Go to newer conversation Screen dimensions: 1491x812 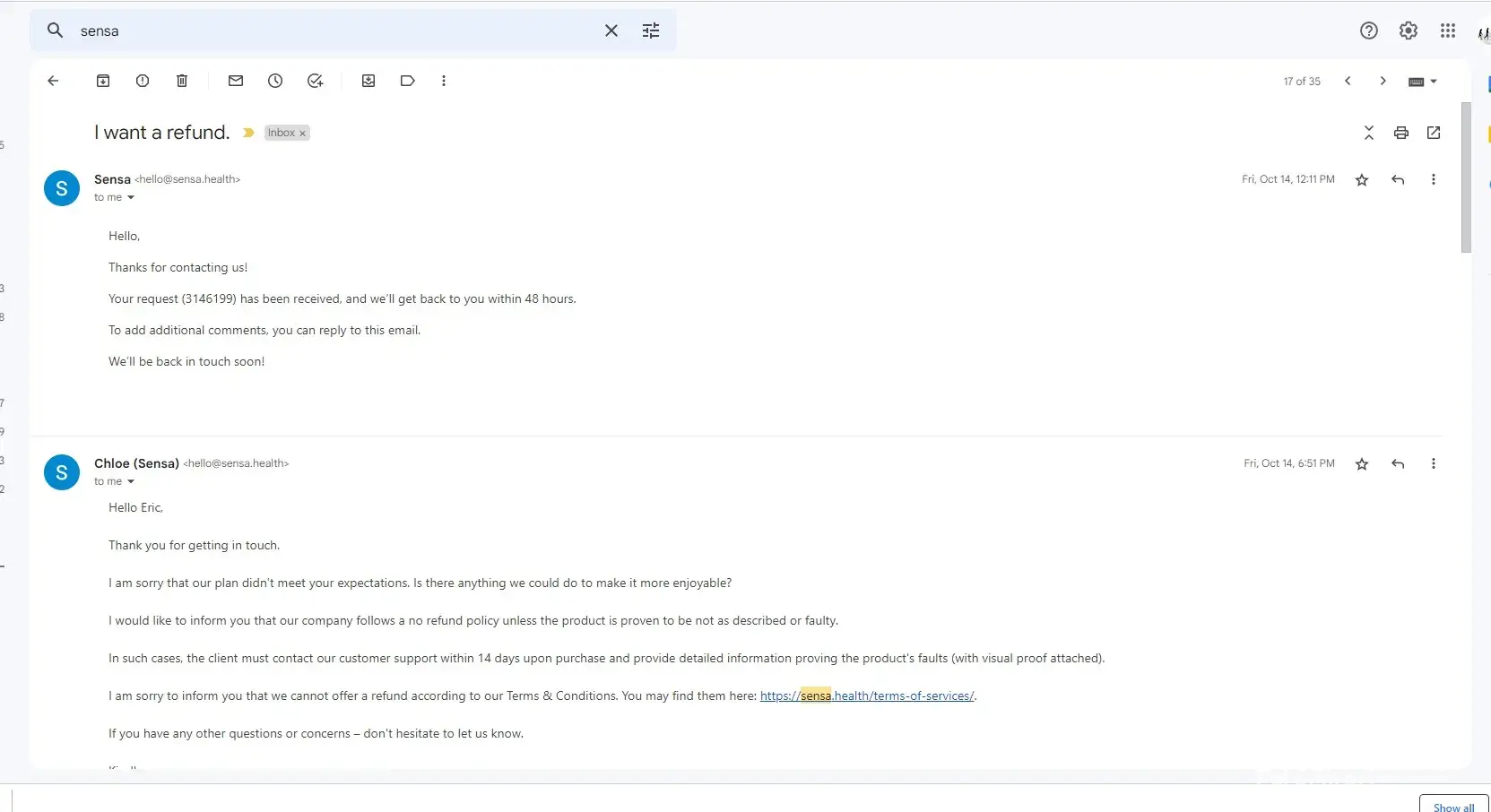(1348, 81)
